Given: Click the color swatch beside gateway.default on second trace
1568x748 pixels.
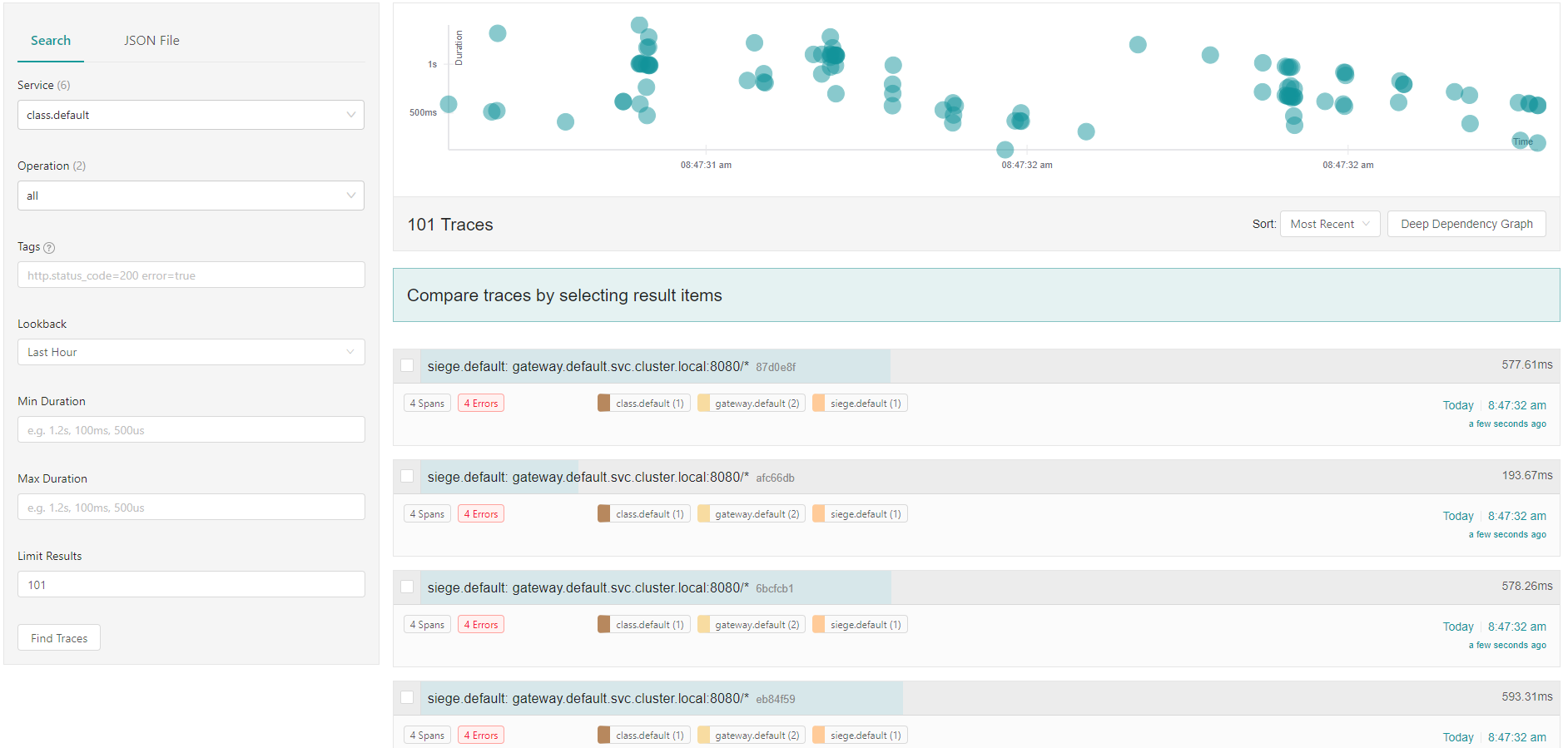Looking at the screenshot, I should click(x=703, y=513).
